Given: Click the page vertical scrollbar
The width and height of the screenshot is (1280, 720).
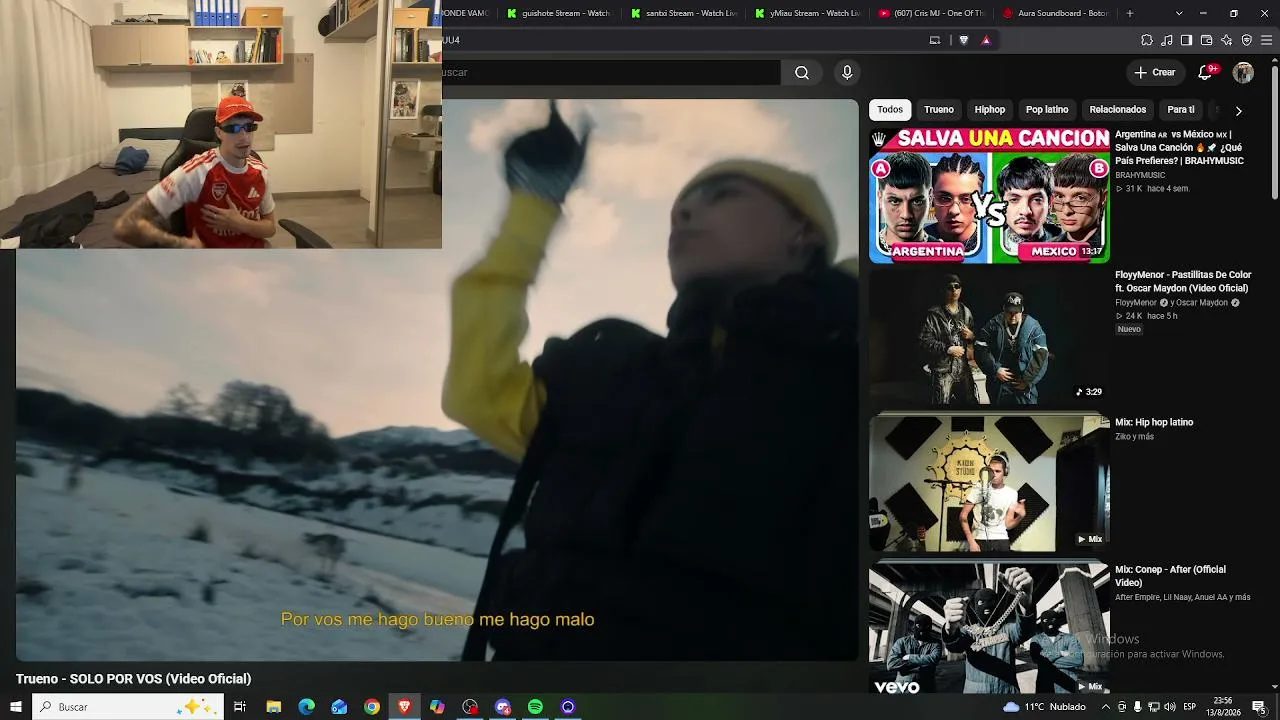Looking at the screenshot, I should click(x=1273, y=130).
